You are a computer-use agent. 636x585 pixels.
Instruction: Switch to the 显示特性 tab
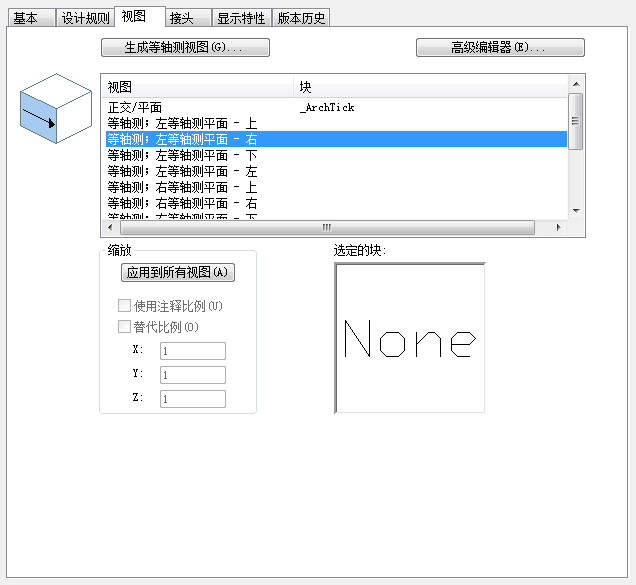point(241,18)
